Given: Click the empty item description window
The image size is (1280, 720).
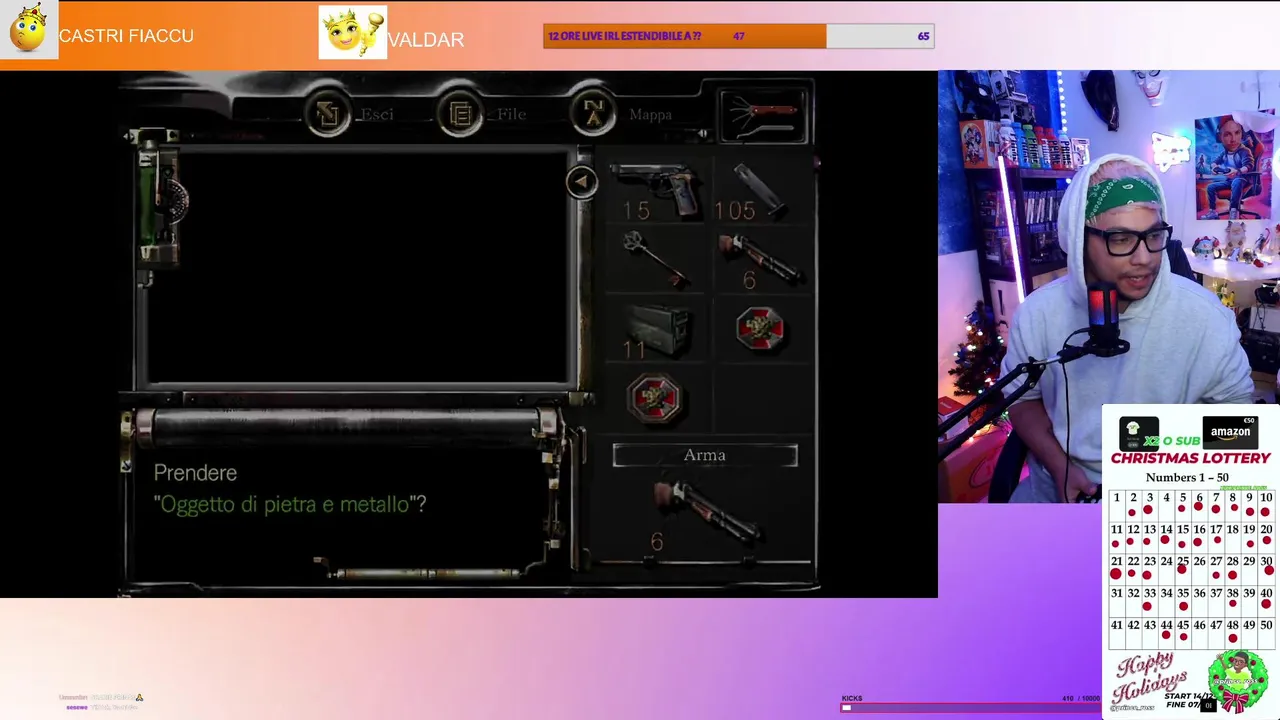Looking at the screenshot, I should point(360,267).
